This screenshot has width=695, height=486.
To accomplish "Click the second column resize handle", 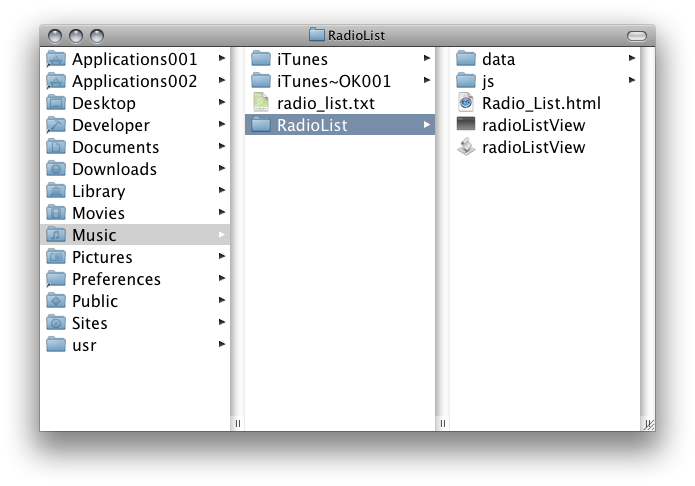I will (443, 423).
